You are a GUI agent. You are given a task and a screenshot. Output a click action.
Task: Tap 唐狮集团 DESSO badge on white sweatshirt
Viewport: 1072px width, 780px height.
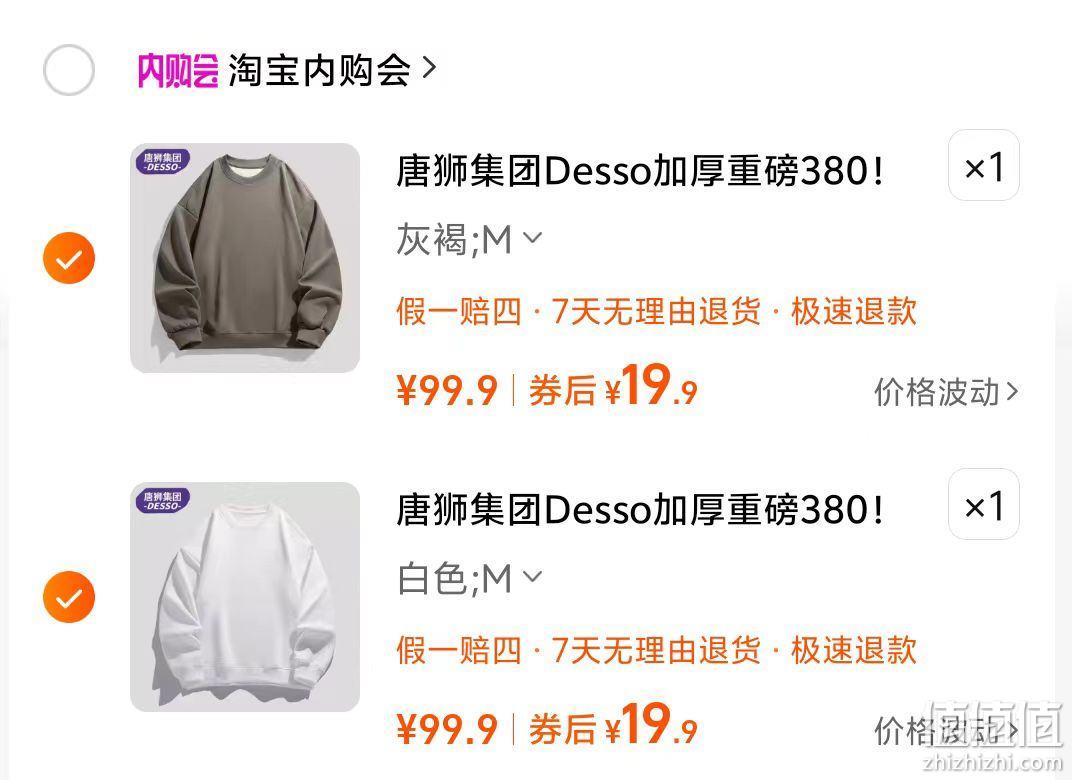tap(163, 501)
